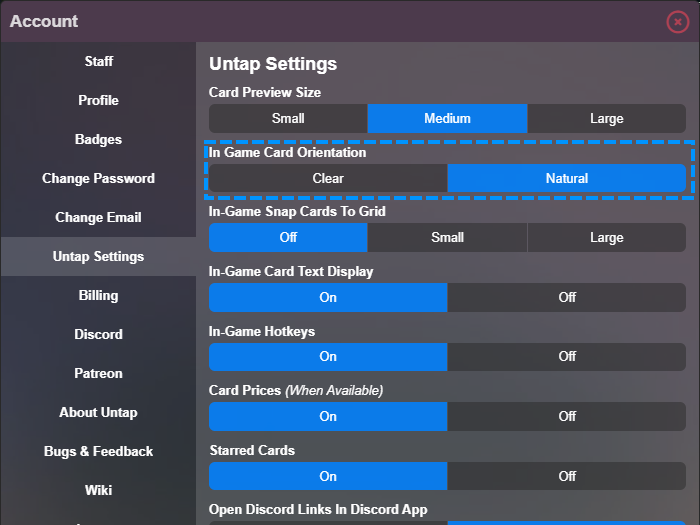Open the Discord section

98,334
